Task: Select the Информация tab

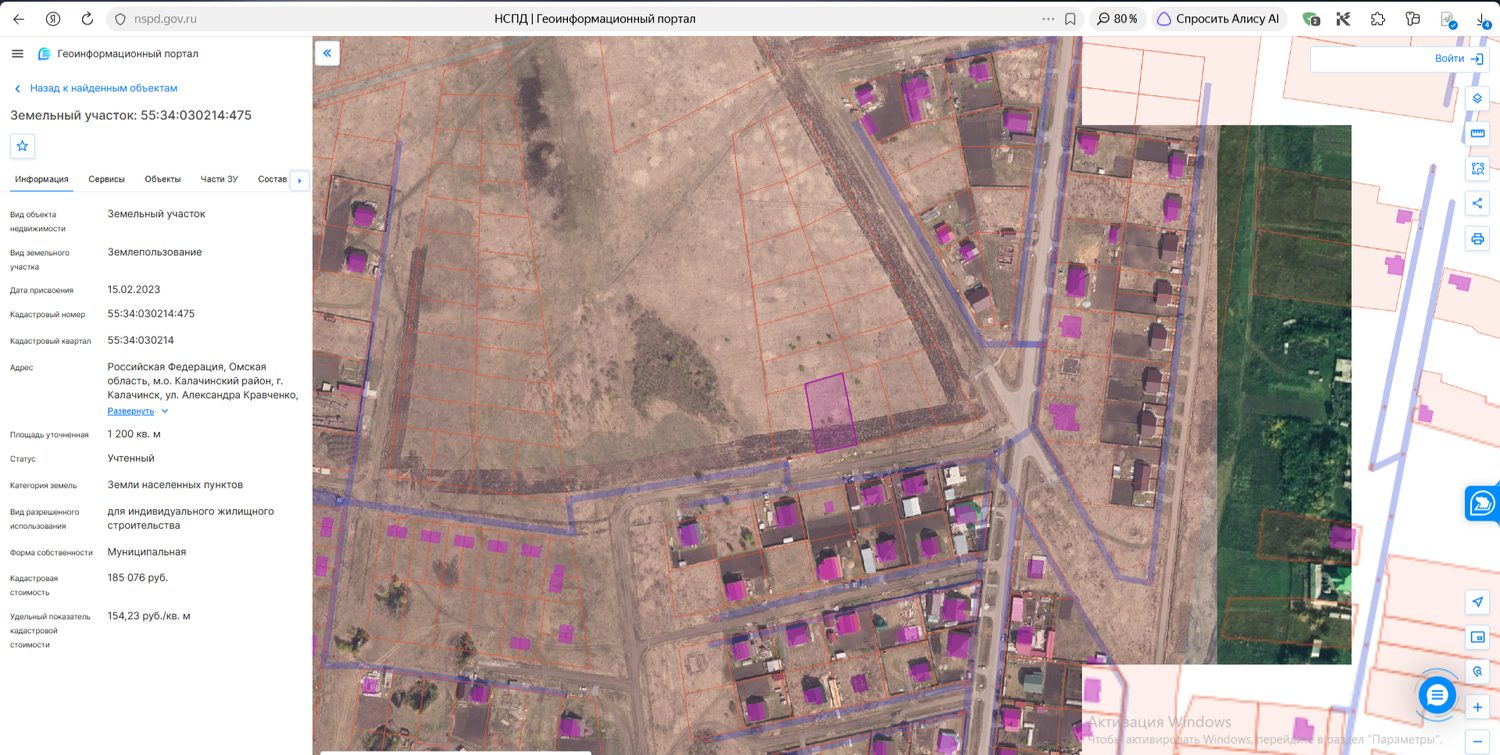Action: tap(42, 179)
